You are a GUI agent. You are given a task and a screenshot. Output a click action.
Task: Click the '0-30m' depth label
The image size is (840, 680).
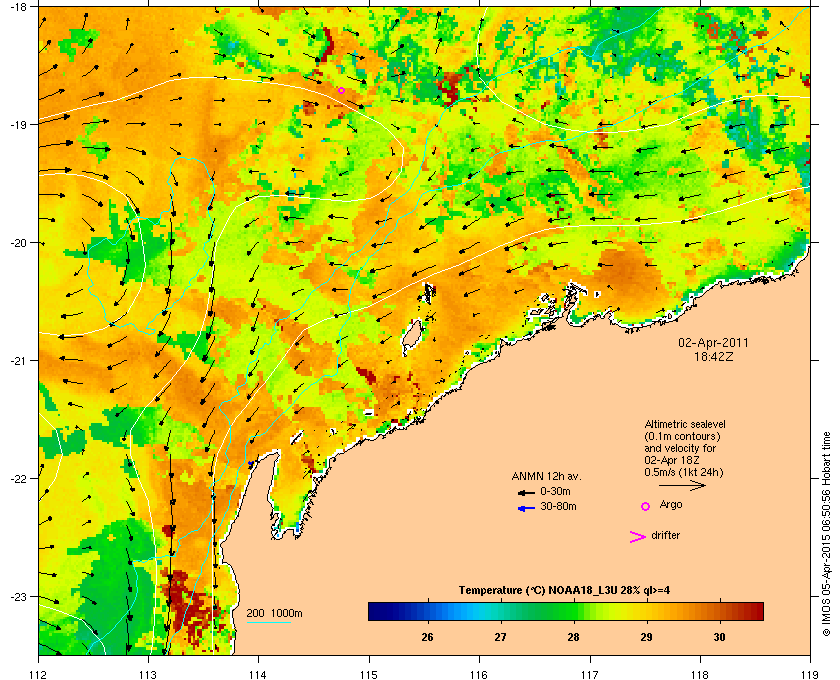click(555, 491)
